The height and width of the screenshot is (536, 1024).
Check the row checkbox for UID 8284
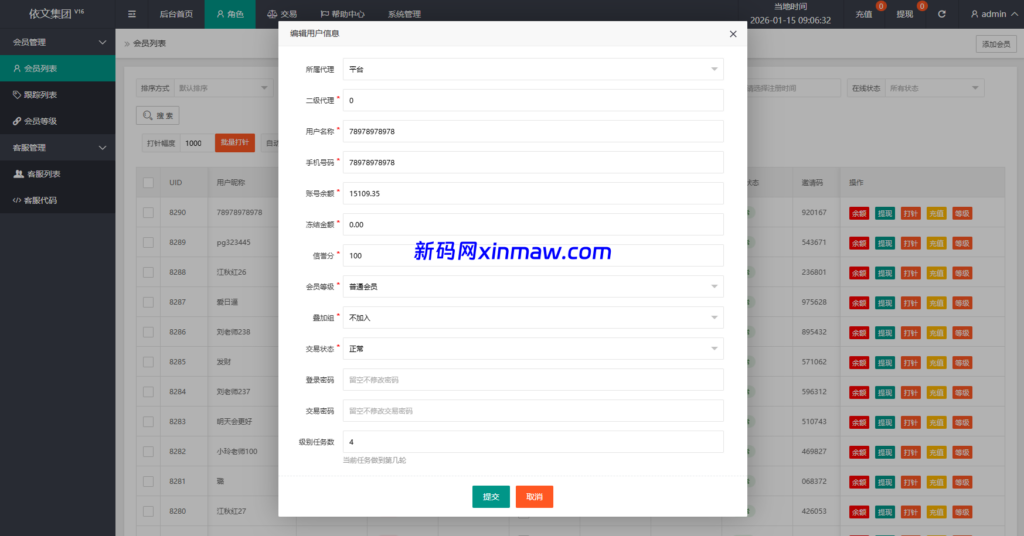[x=148, y=392]
